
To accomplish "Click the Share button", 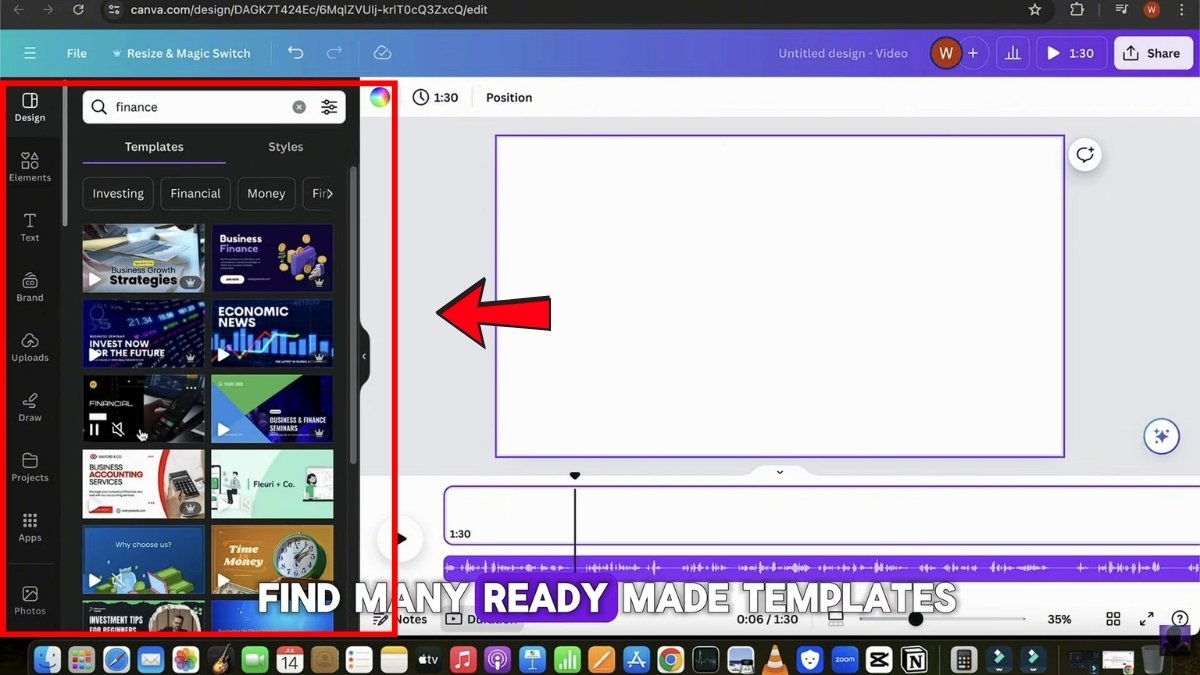I will [1152, 53].
